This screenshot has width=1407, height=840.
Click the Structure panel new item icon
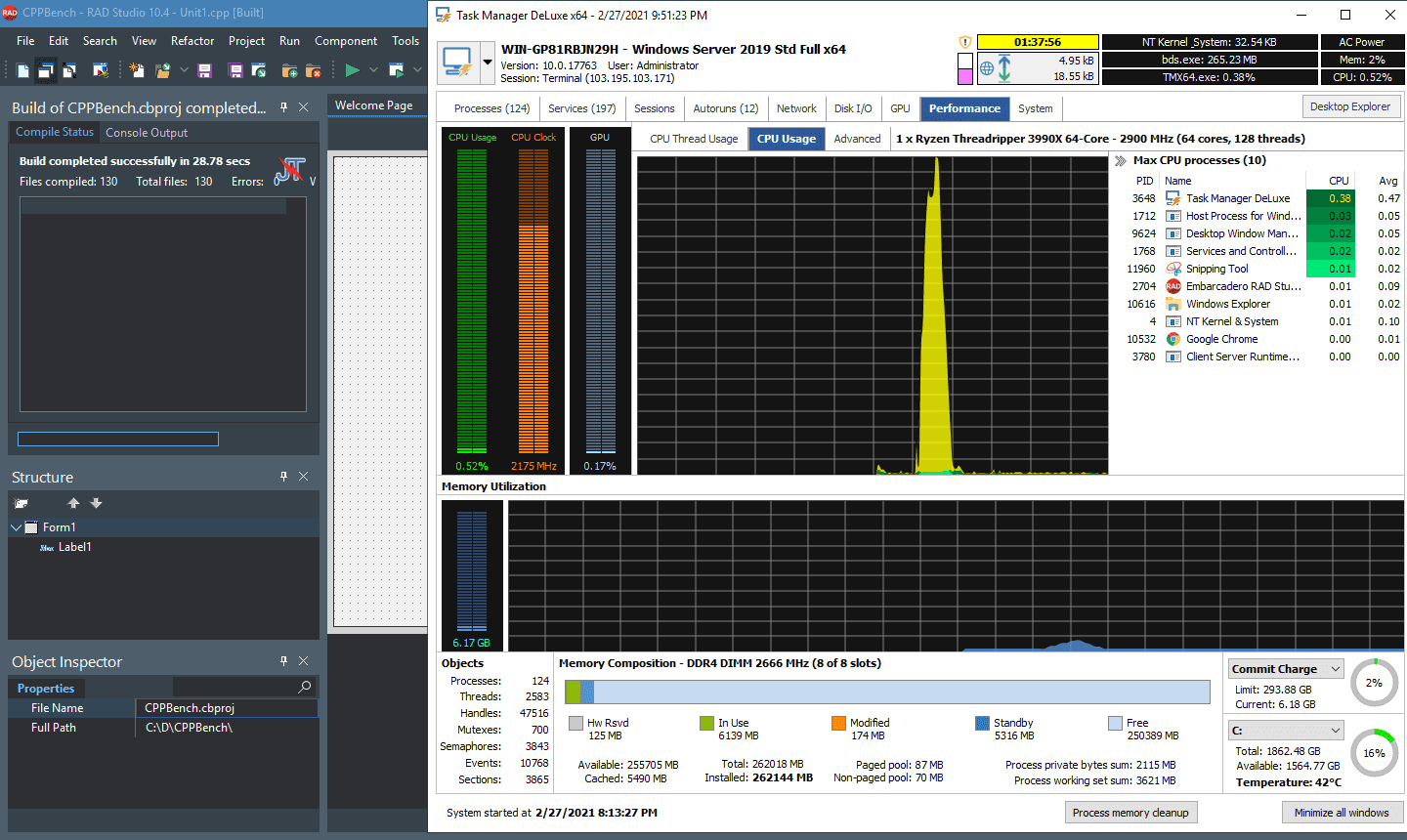point(21,503)
